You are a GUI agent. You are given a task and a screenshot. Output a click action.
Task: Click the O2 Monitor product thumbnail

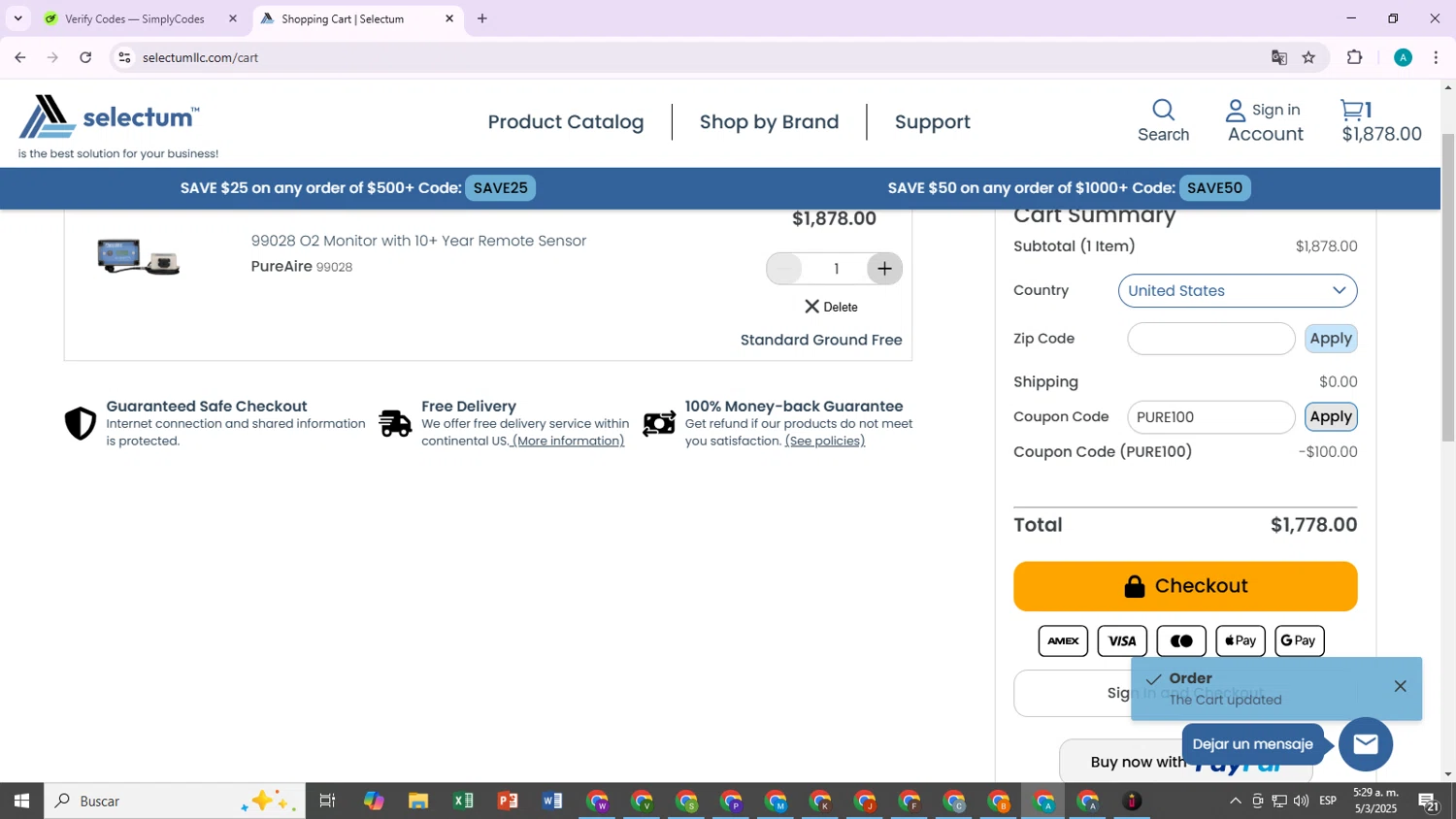click(139, 257)
